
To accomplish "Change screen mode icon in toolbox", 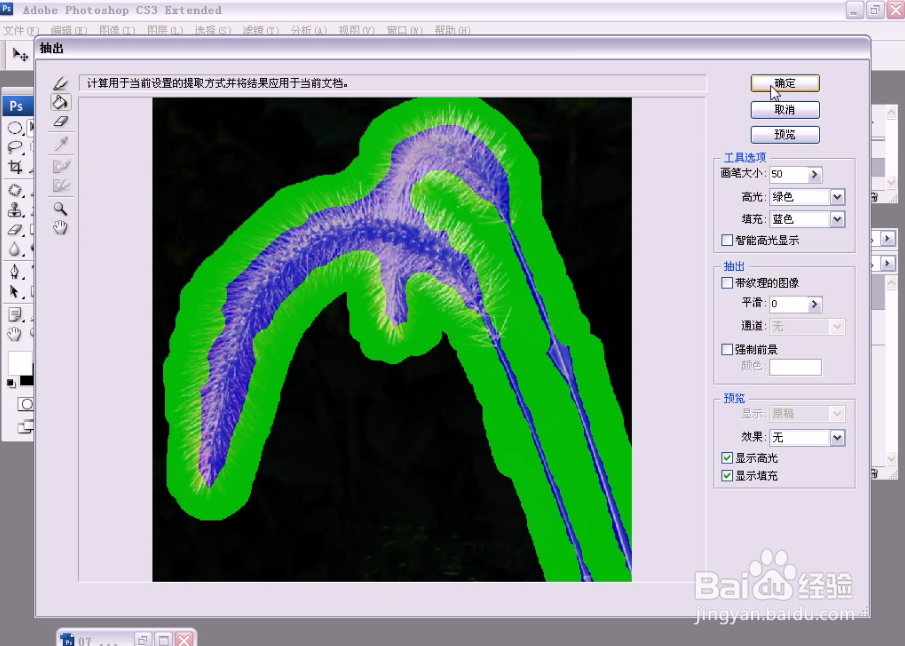I will coord(25,427).
